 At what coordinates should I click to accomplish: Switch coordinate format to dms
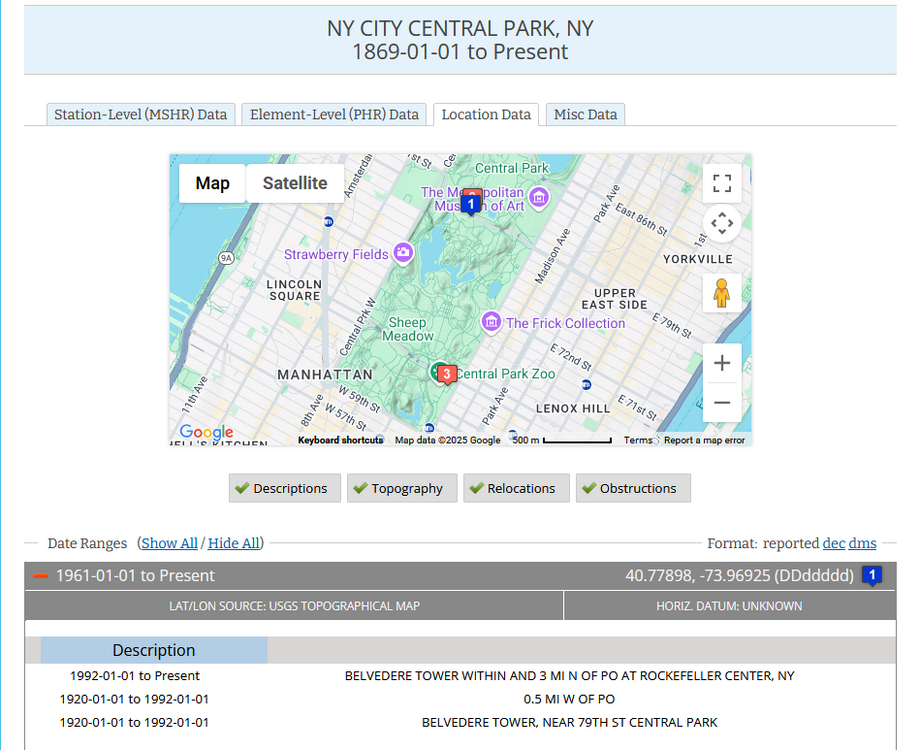862,543
